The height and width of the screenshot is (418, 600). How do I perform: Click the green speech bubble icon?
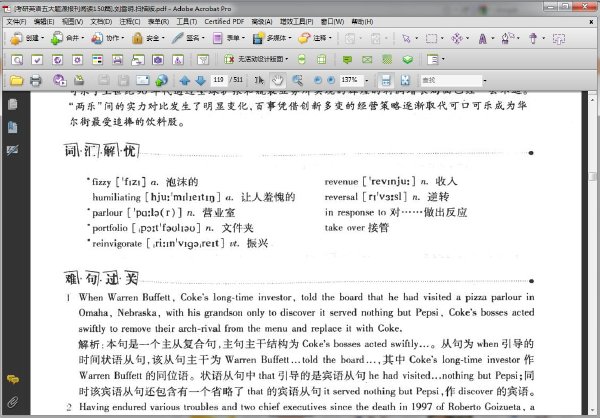click(347, 59)
